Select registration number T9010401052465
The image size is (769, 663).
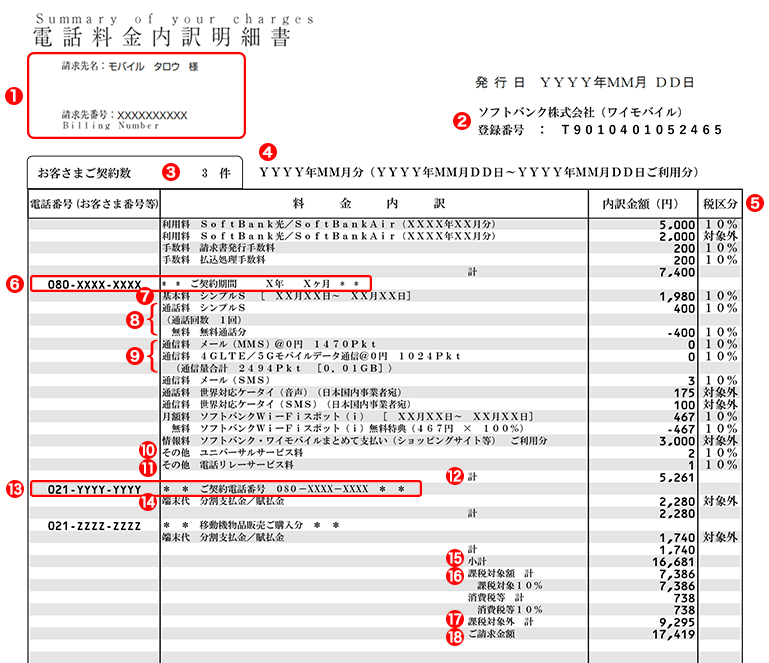click(x=642, y=130)
